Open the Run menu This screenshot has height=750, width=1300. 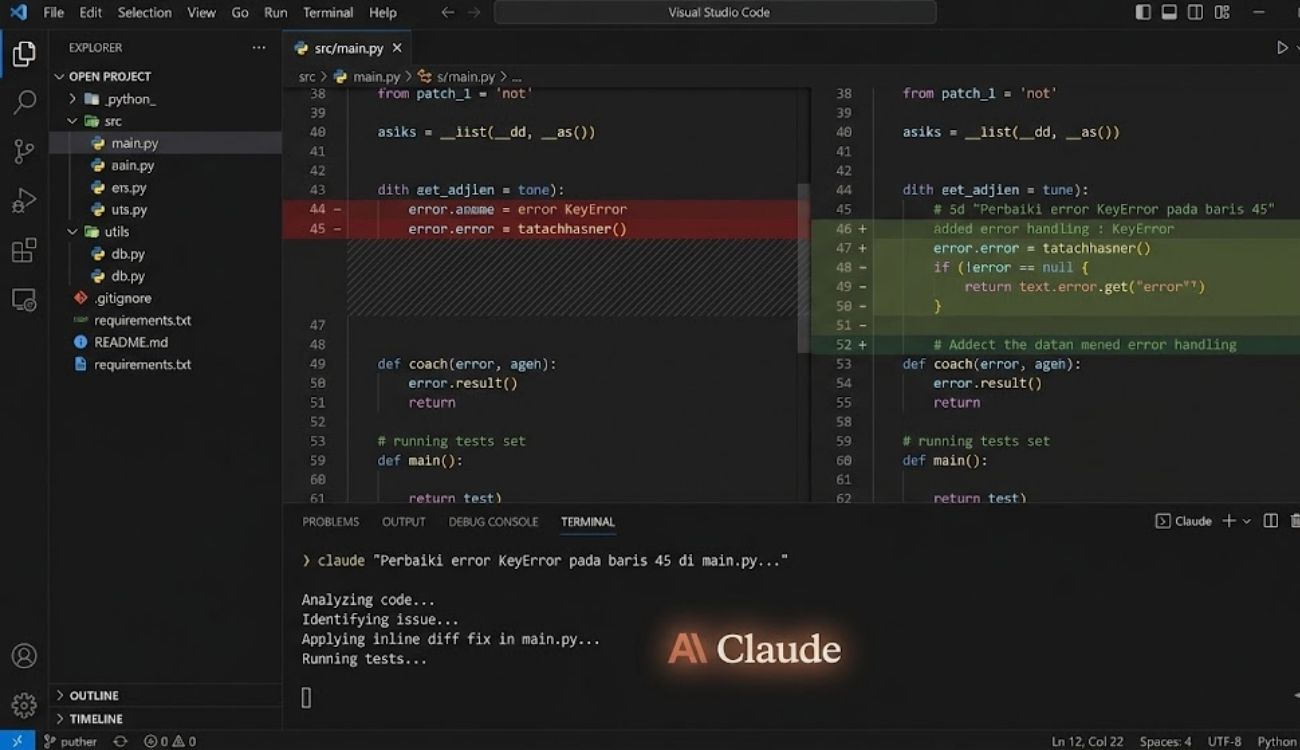tap(276, 13)
